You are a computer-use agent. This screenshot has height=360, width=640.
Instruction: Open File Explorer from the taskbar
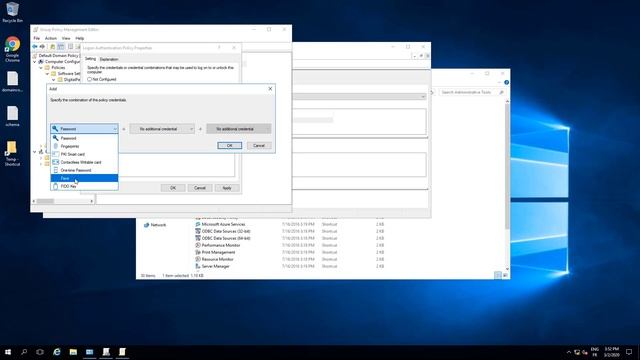(73, 352)
